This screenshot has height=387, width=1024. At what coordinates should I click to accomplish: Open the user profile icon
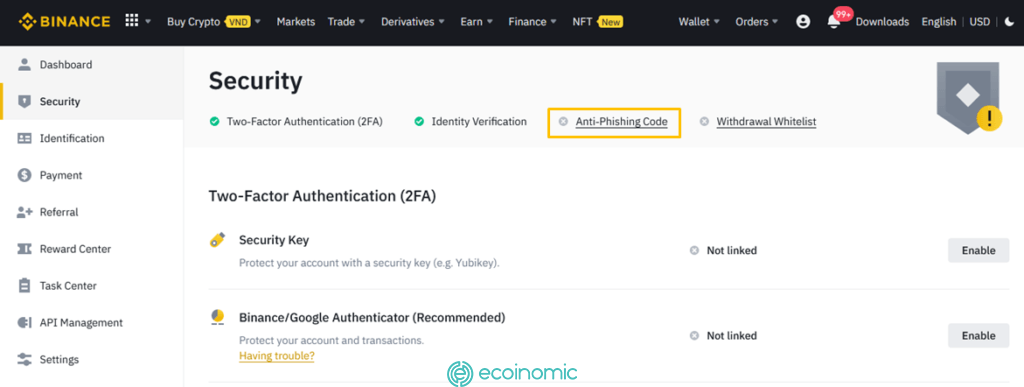pyautogui.click(x=803, y=22)
